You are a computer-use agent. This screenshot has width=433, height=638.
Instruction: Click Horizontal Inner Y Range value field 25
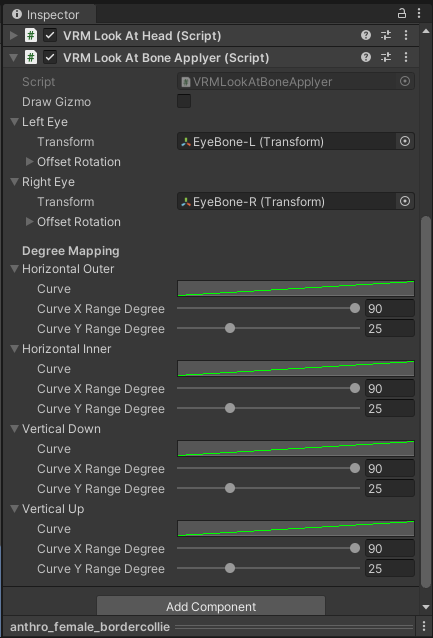point(390,409)
